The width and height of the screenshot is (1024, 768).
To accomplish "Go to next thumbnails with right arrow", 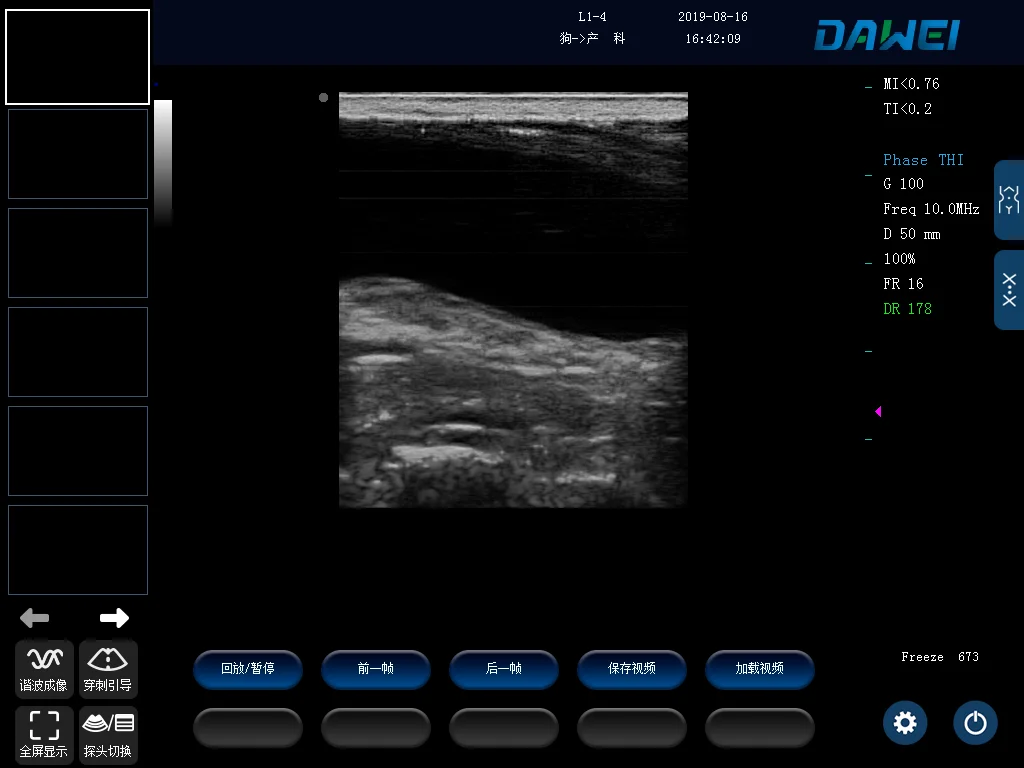I will (114, 617).
